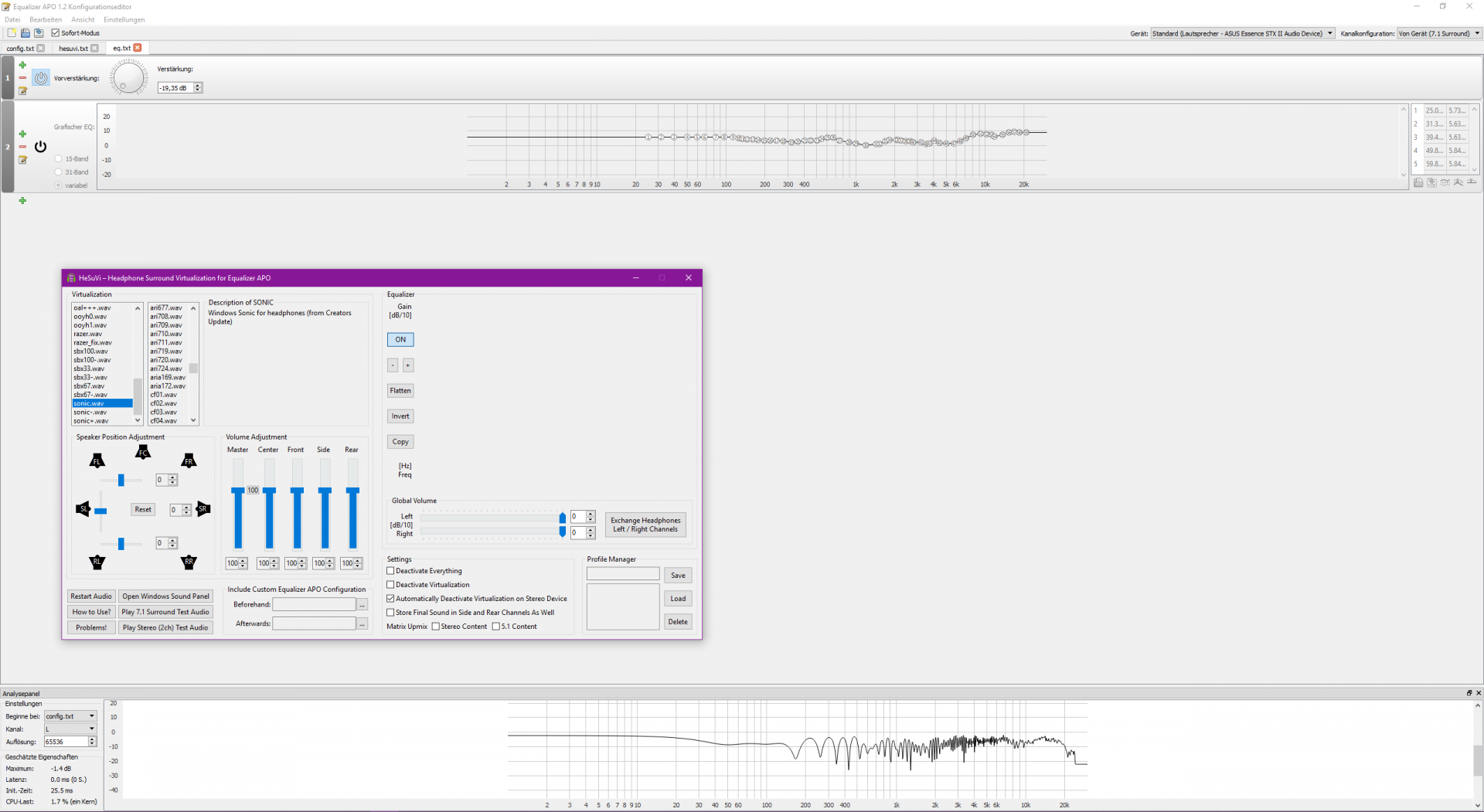Click the RL speaker icon in HeSuVi
This screenshot has width=1484, height=812.
(97, 562)
